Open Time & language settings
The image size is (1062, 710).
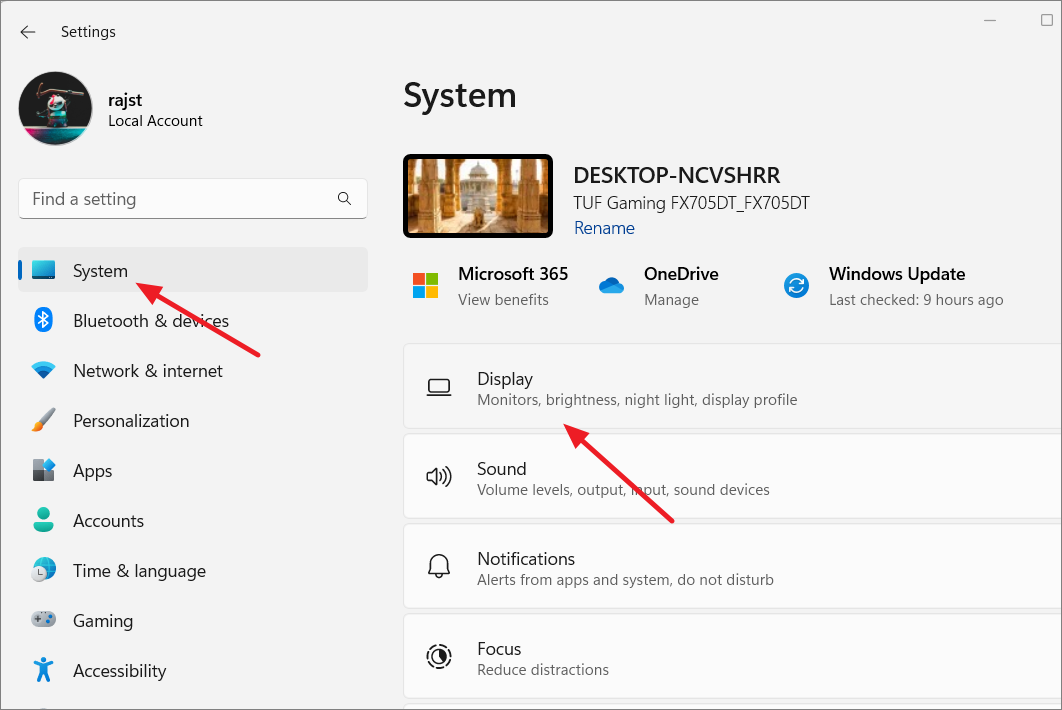pos(193,571)
